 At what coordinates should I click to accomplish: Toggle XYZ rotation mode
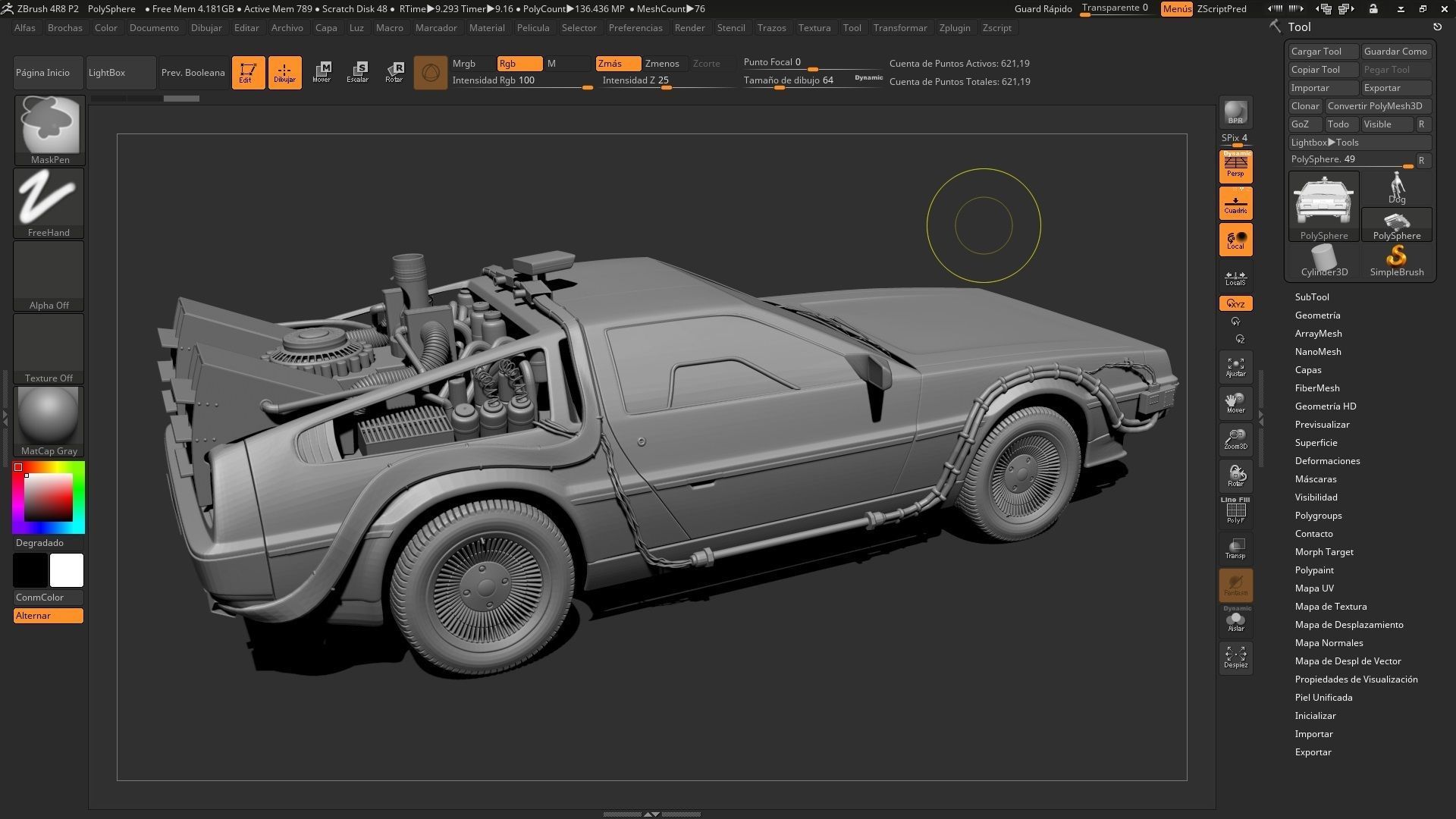(x=1235, y=303)
